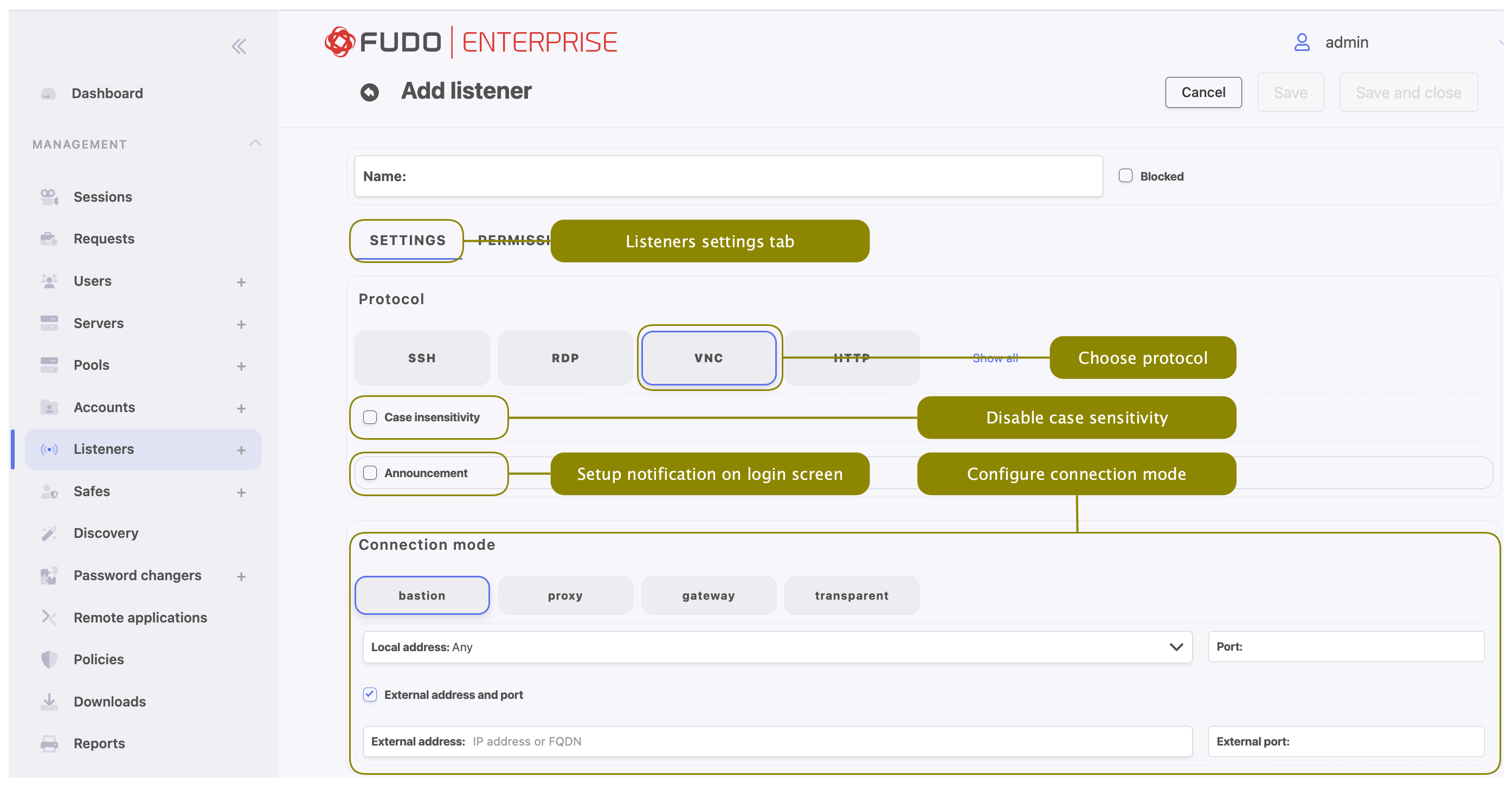Click the Show all protocols link
This screenshot has height=790, width=1512.
pyautogui.click(x=995, y=357)
